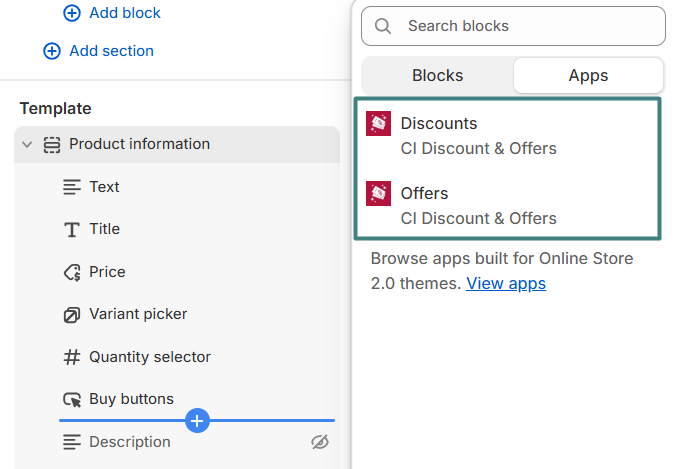Click the Text block lines icon

72,187
